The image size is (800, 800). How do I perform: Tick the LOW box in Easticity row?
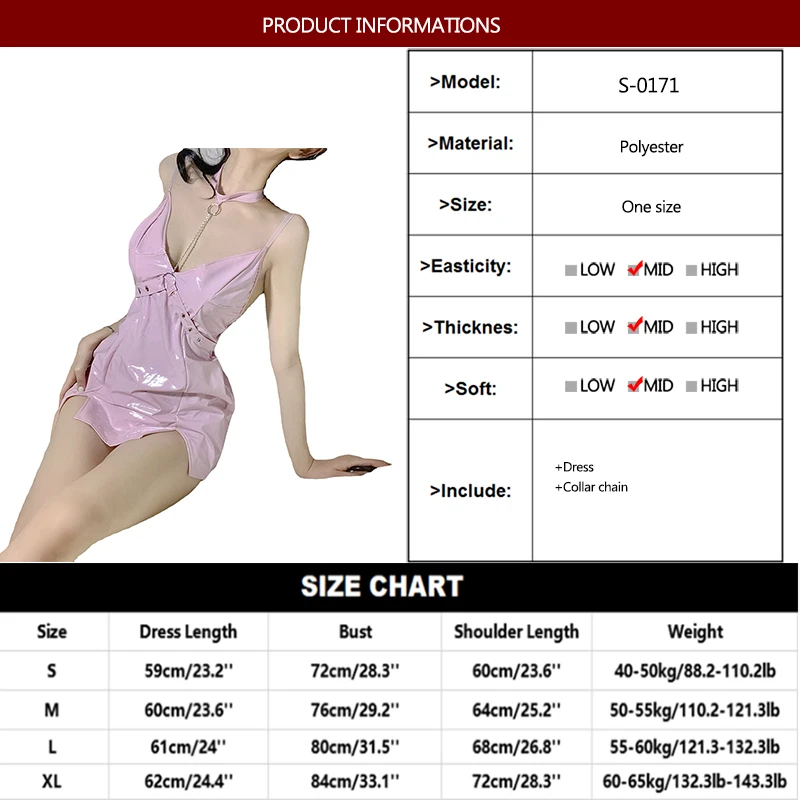[571, 270]
